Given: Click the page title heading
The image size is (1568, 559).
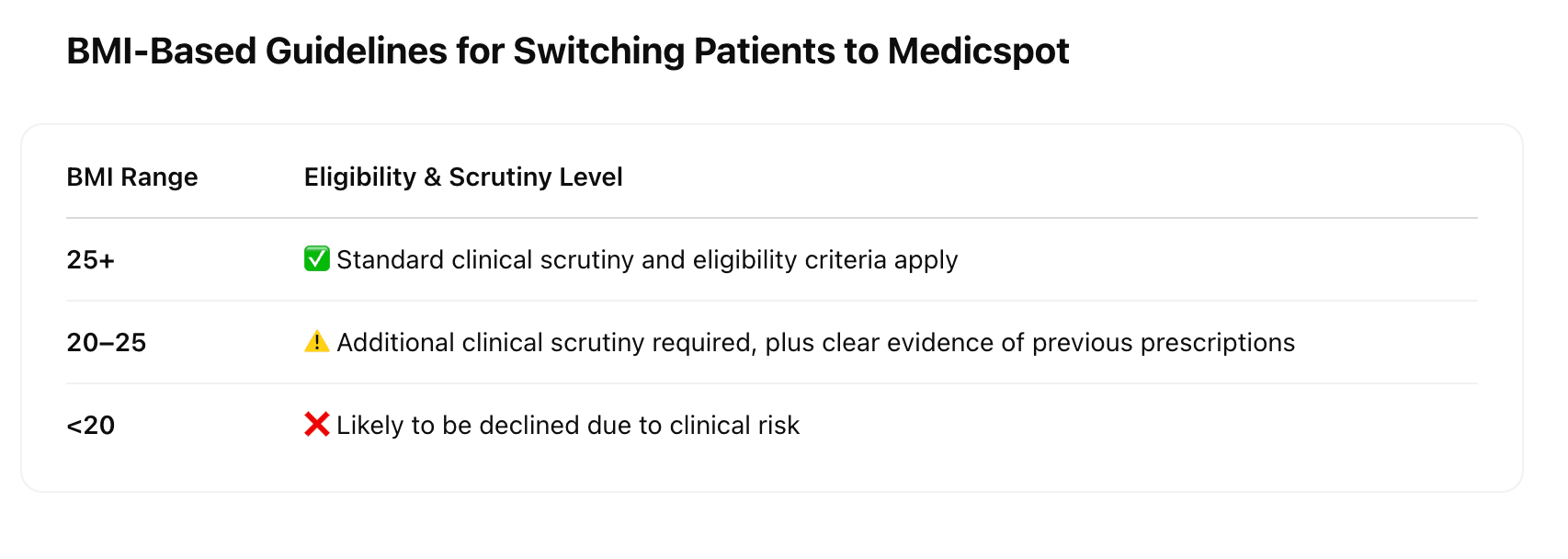Looking at the screenshot, I should (x=567, y=51).
